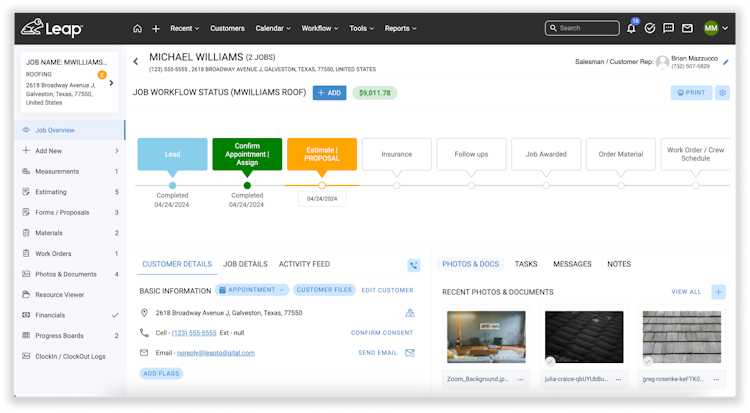Image resolution: width=750 pixels, height=413 pixels.
Task: Switch to the Tasks tab
Action: pos(526,264)
